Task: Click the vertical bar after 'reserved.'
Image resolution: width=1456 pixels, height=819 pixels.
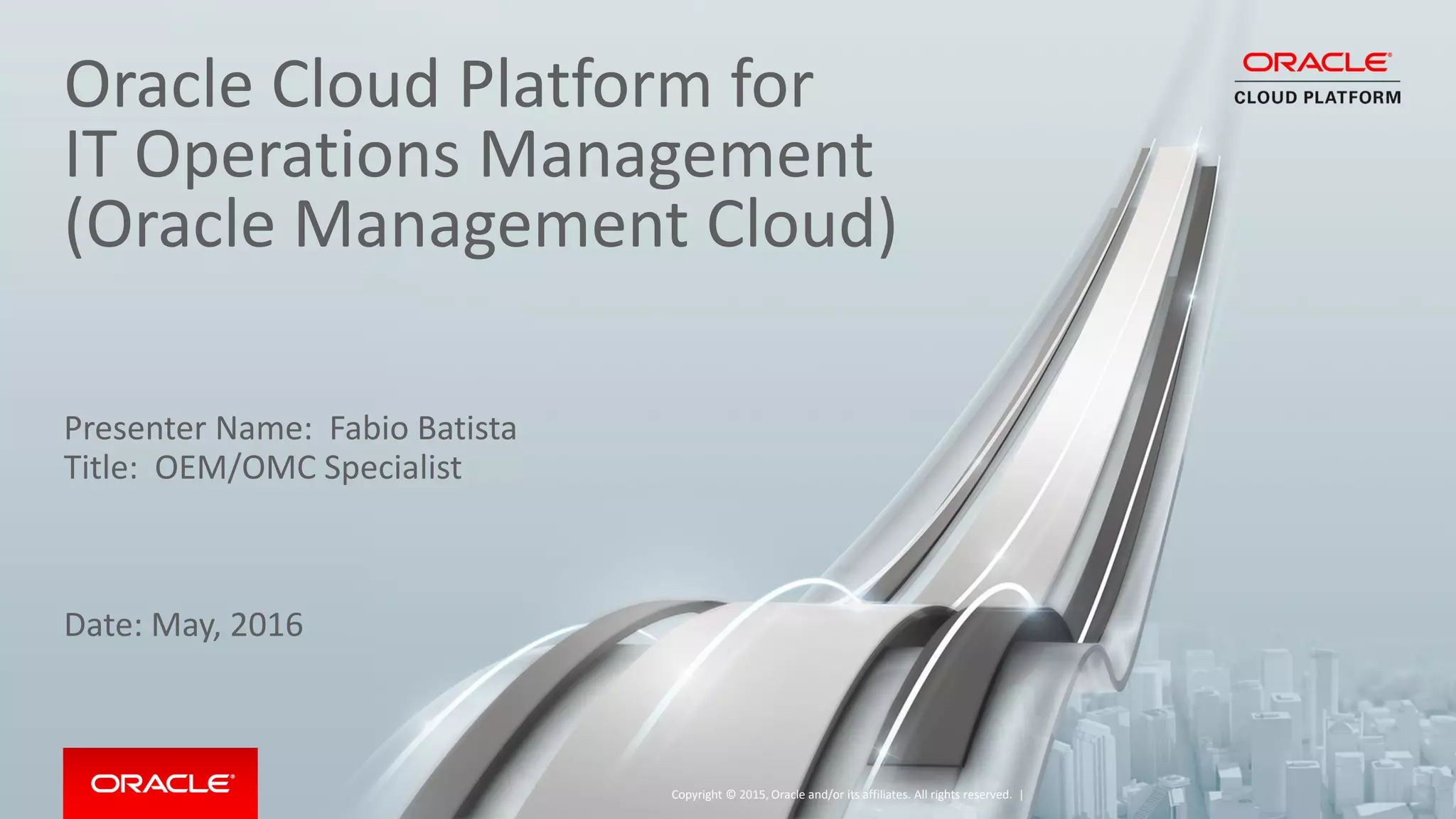Action: coord(1022,795)
